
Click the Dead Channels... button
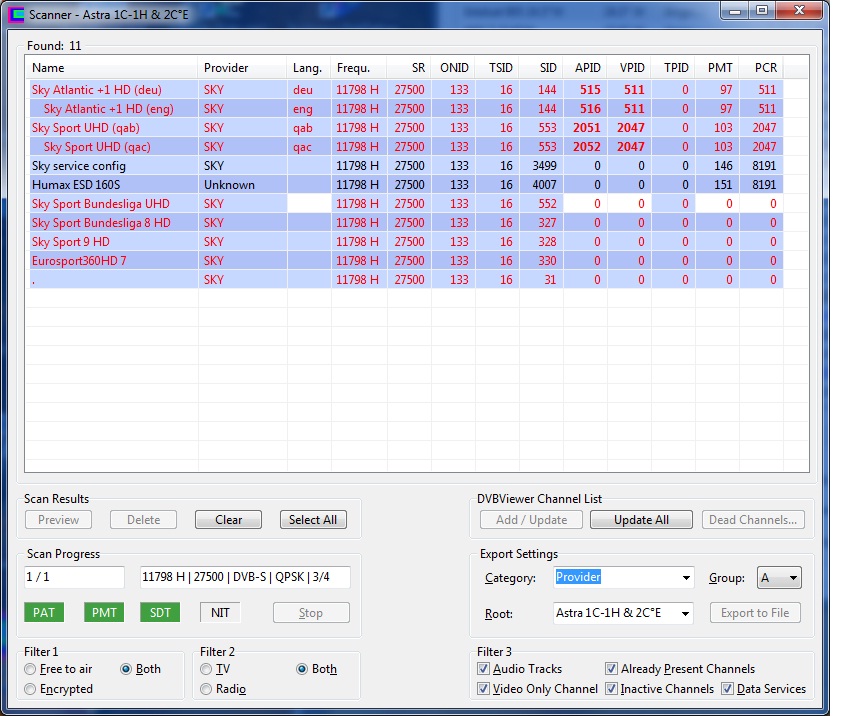tap(753, 520)
